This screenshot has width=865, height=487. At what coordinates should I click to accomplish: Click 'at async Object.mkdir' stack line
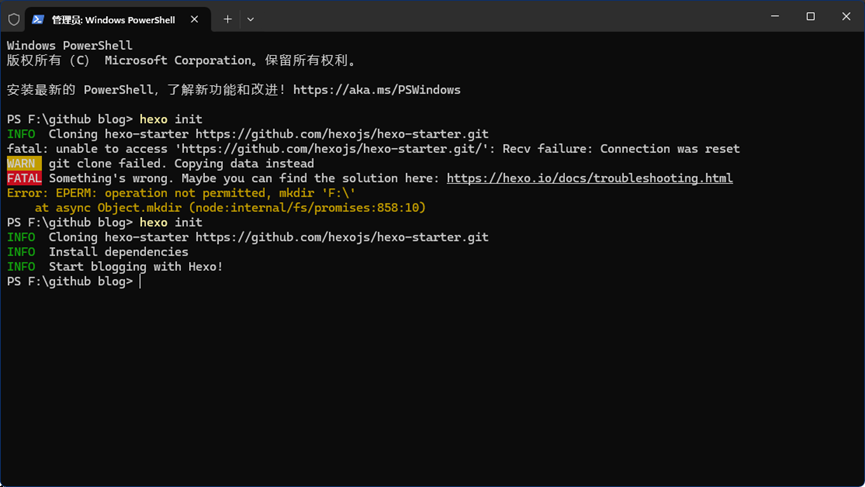(x=230, y=208)
